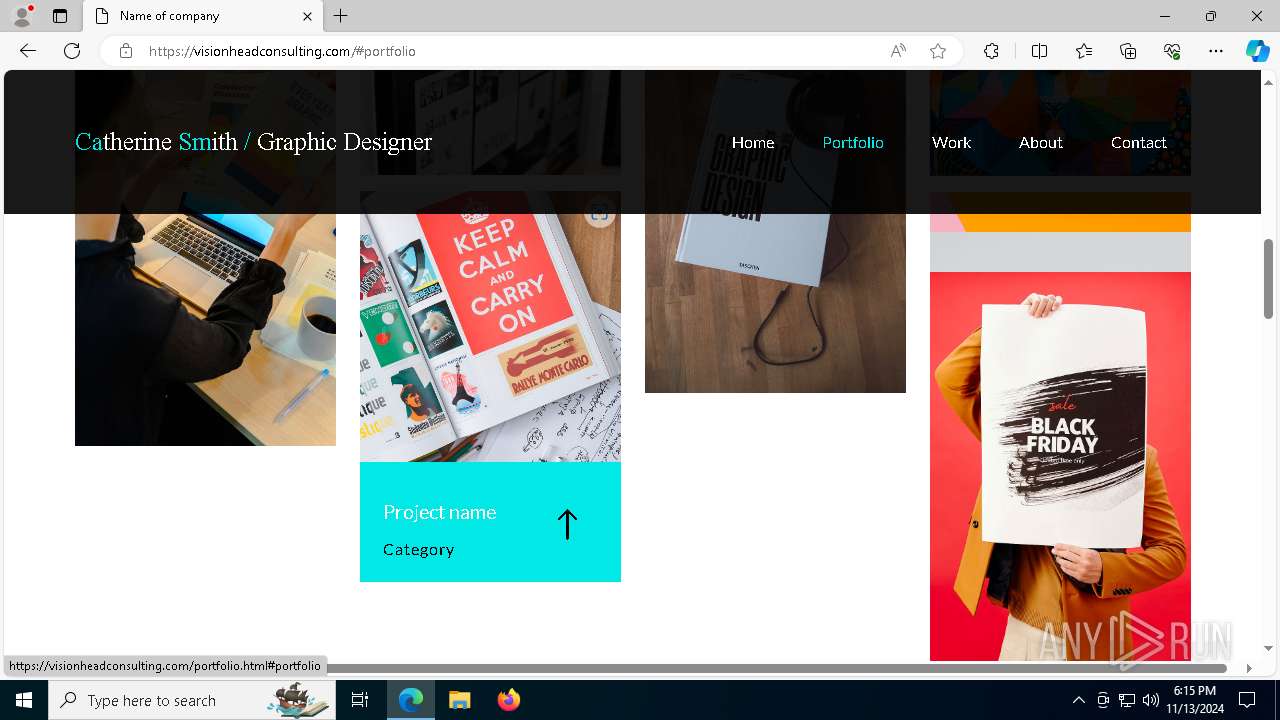Click the up arrow on Project card
Image resolution: width=1280 pixels, height=720 pixels.
[567, 524]
